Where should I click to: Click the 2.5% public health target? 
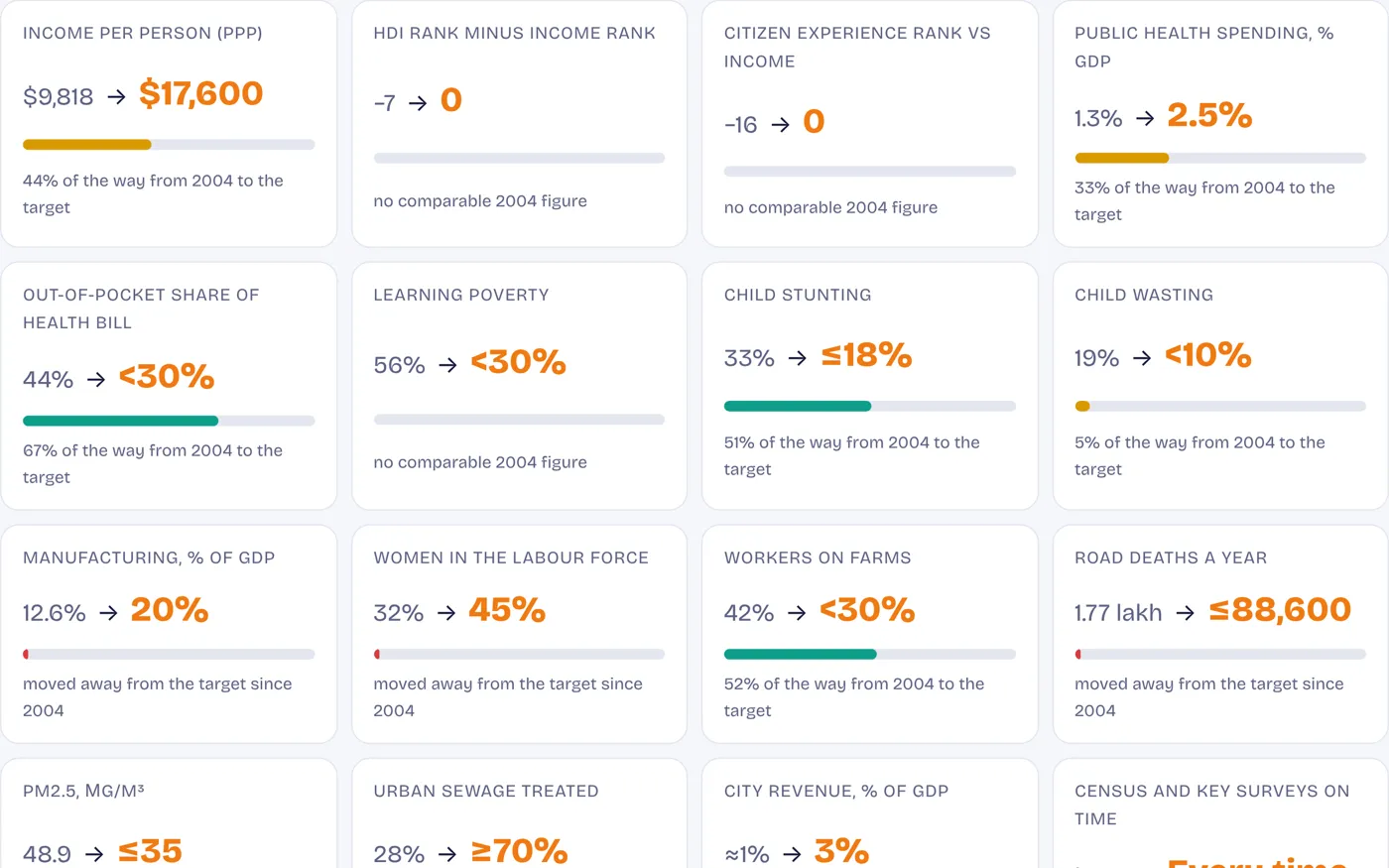(x=1209, y=116)
